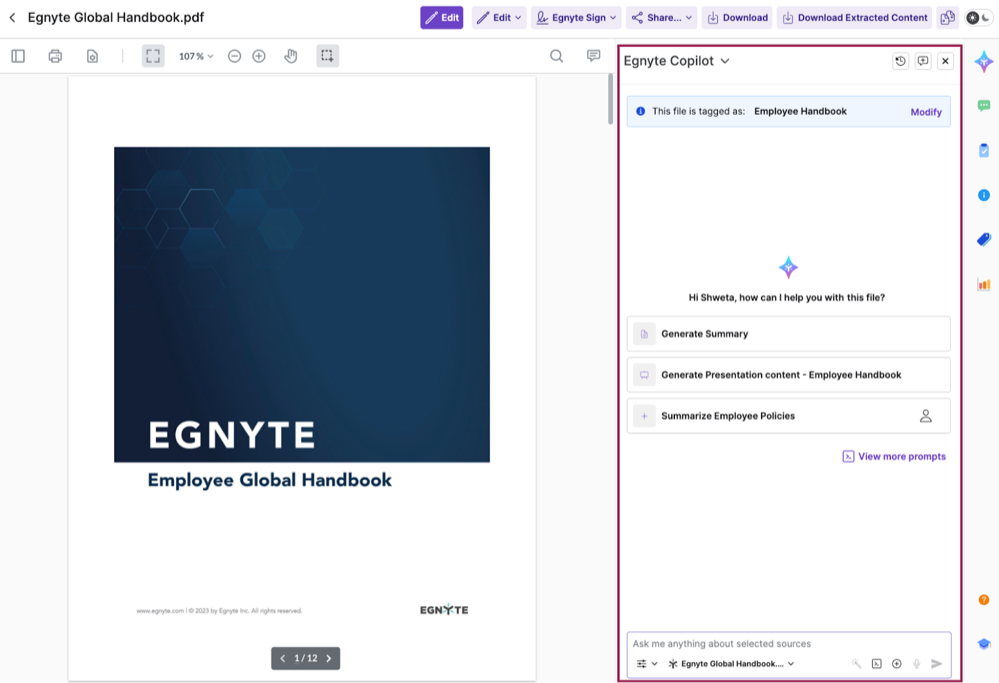Open the Copilot chat history icon
This screenshot has height=683, width=999.
(x=900, y=61)
